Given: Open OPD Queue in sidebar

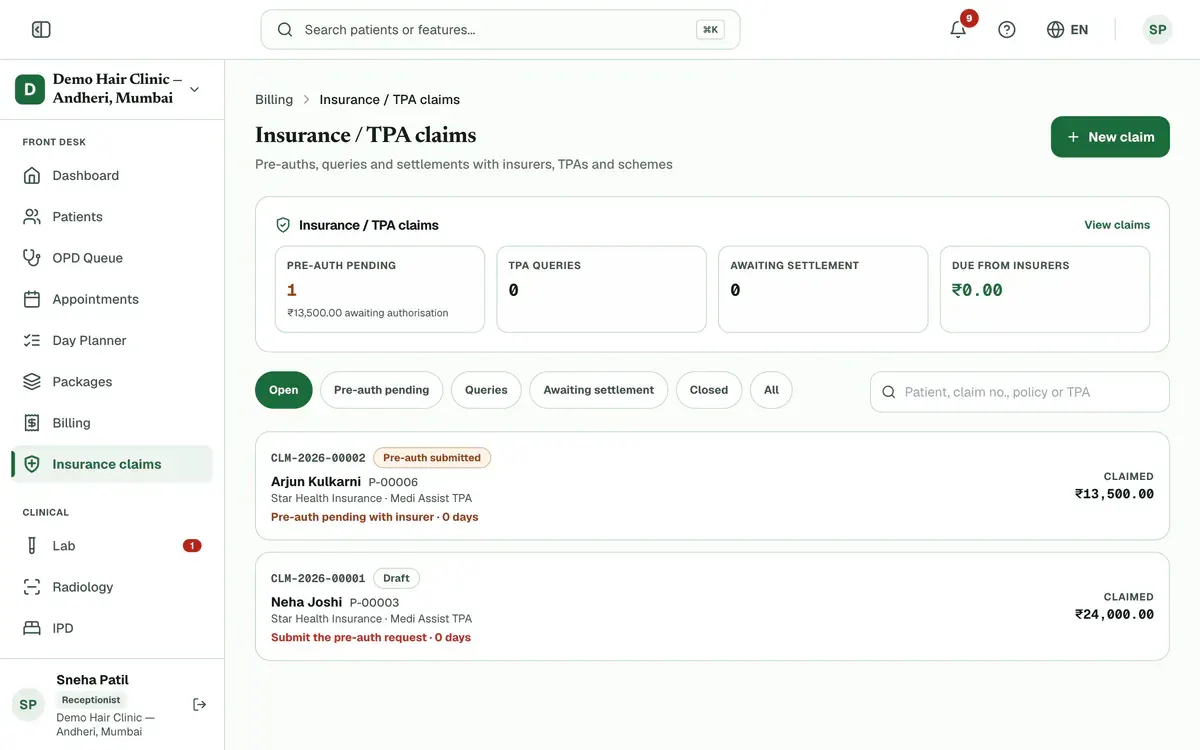Looking at the screenshot, I should (112, 257).
